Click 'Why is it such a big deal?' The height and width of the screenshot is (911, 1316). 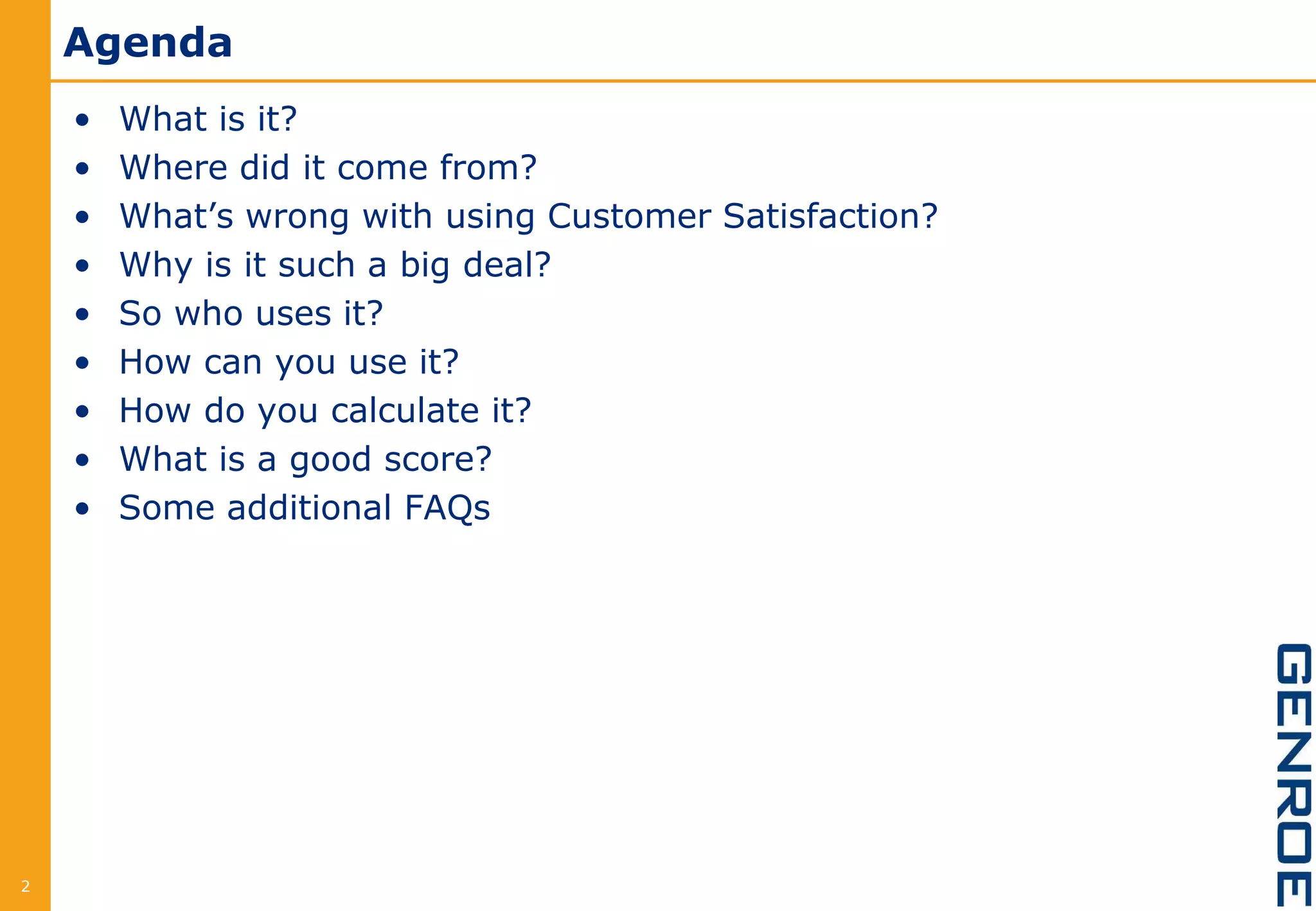coord(335,266)
